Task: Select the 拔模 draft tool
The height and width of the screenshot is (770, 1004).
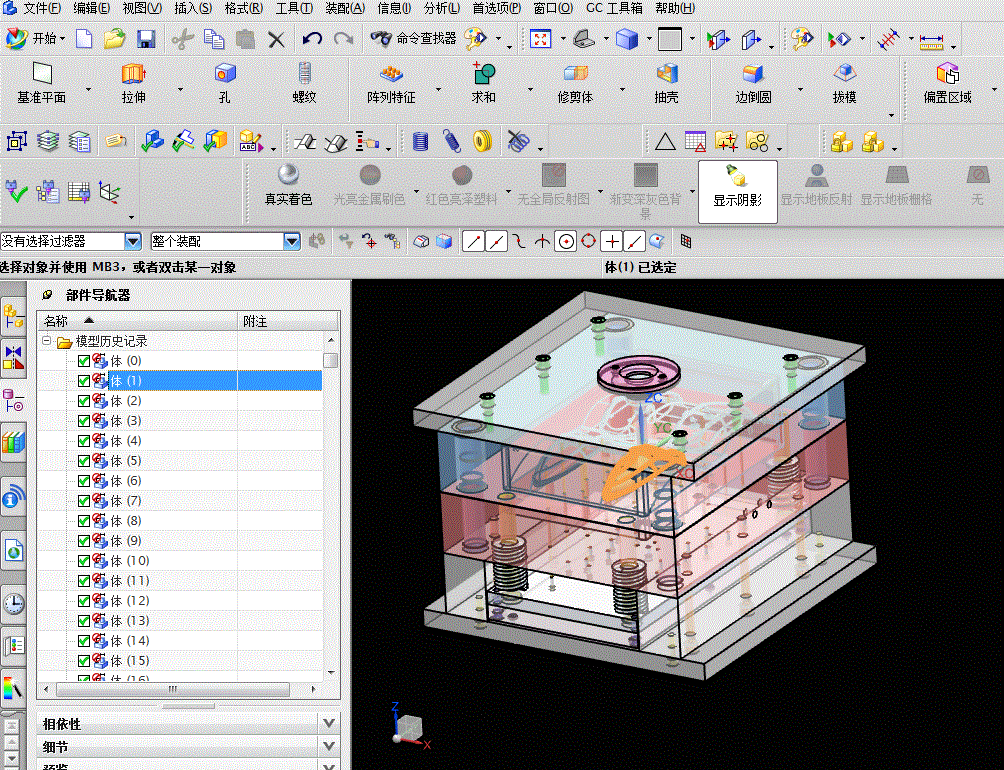Action: point(845,83)
